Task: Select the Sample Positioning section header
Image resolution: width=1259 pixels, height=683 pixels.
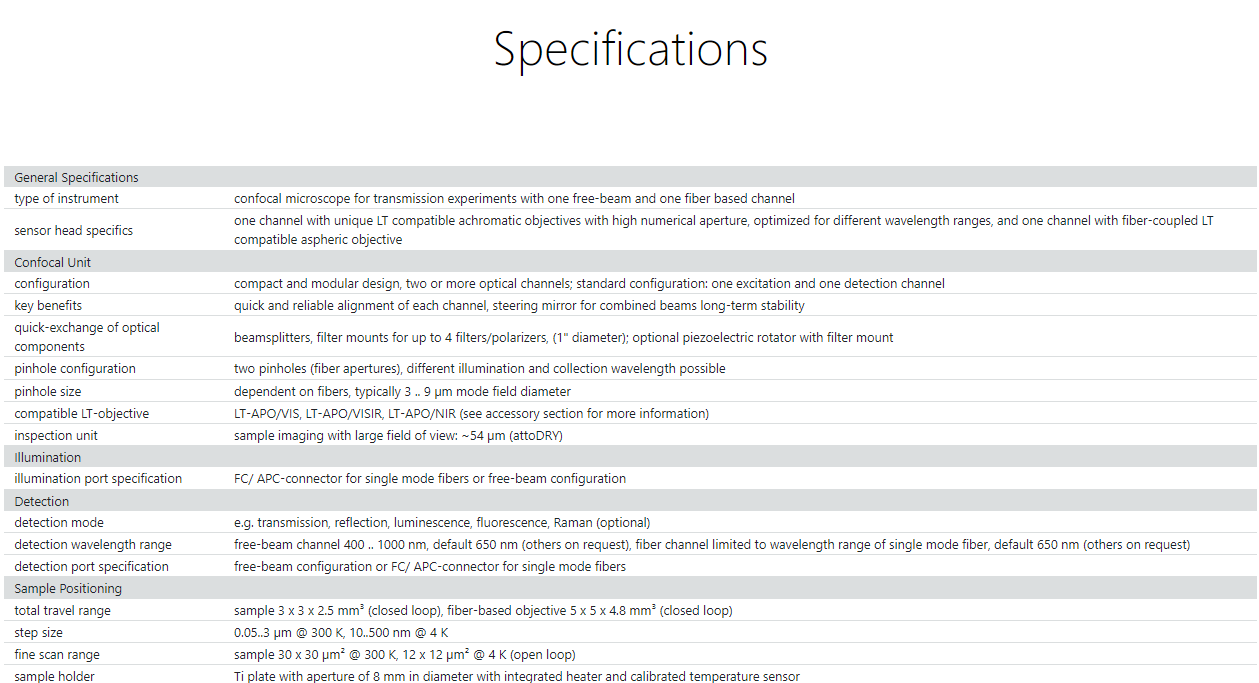Action: pos(630,588)
